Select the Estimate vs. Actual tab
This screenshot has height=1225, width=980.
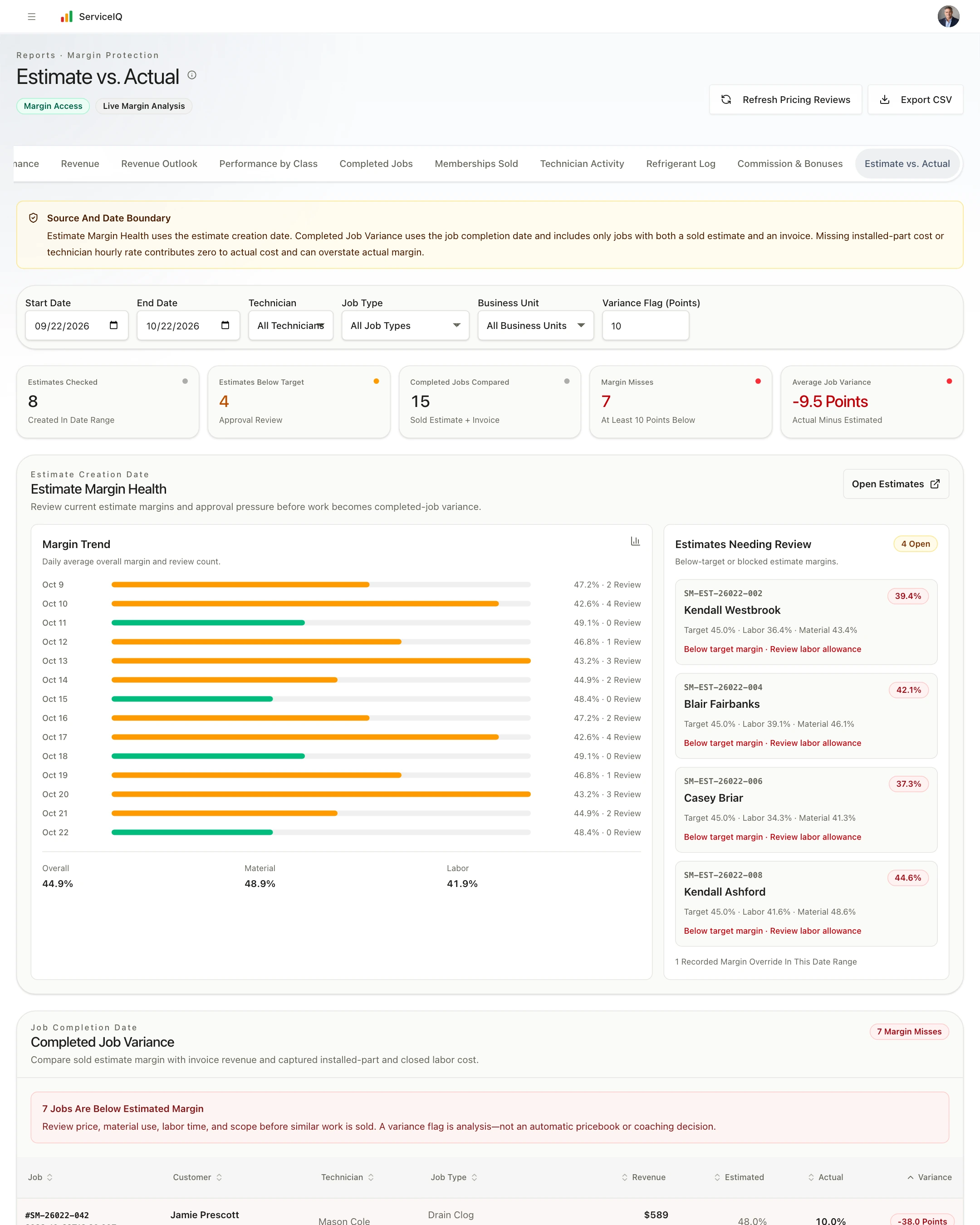pos(906,164)
